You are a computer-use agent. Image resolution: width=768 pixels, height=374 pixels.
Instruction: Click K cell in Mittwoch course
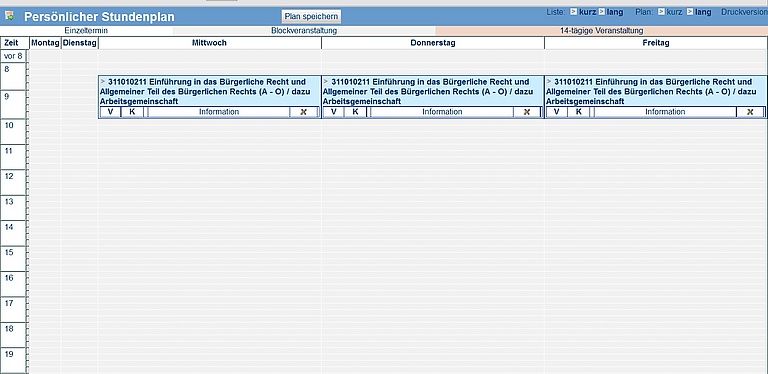[132, 112]
